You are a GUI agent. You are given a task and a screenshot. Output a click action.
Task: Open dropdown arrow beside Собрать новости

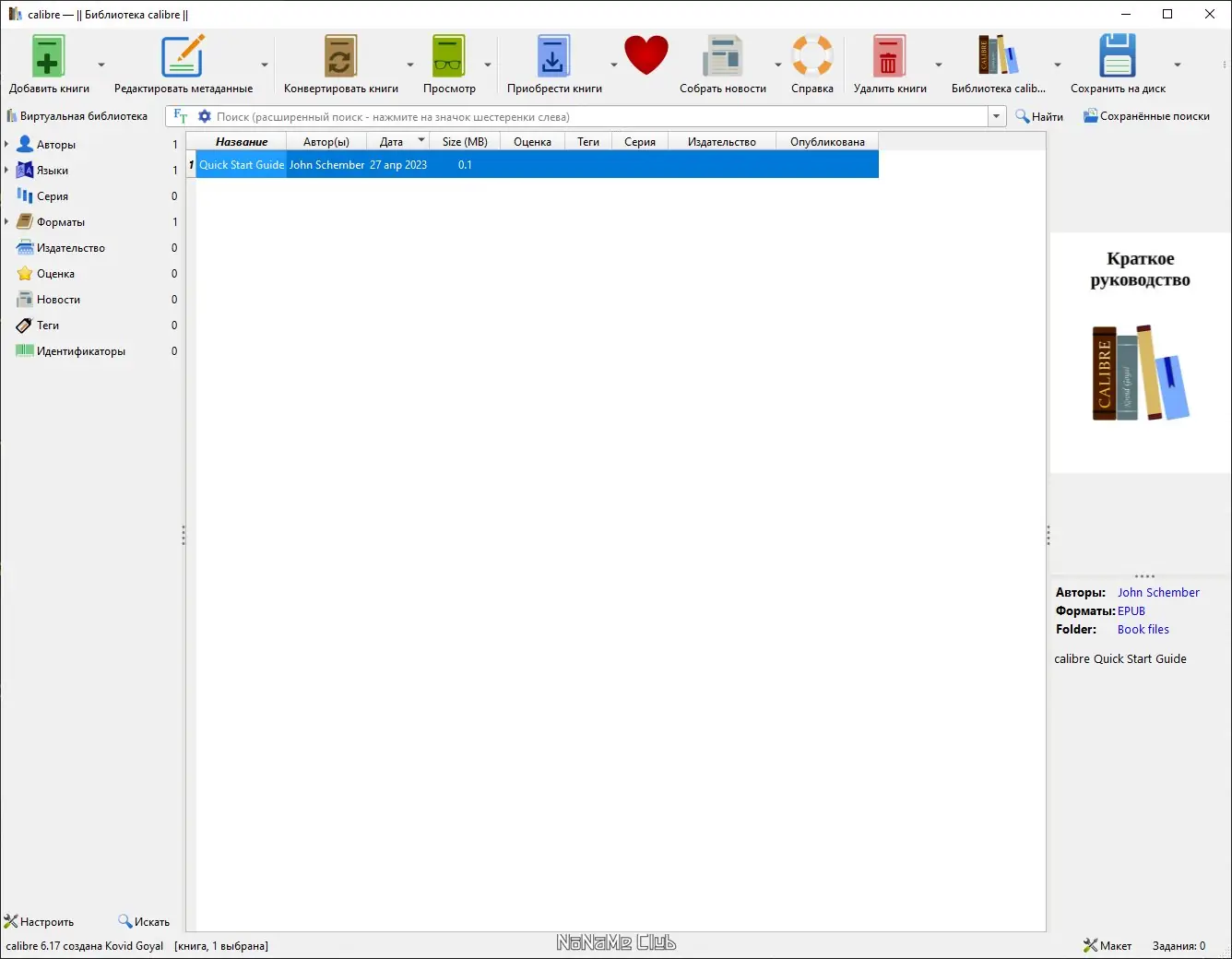tap(777, 65)
